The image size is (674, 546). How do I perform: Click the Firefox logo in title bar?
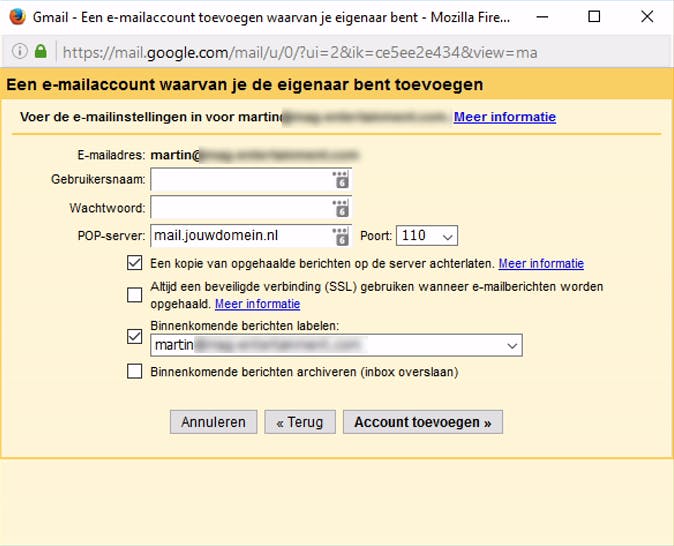point(17,17)
